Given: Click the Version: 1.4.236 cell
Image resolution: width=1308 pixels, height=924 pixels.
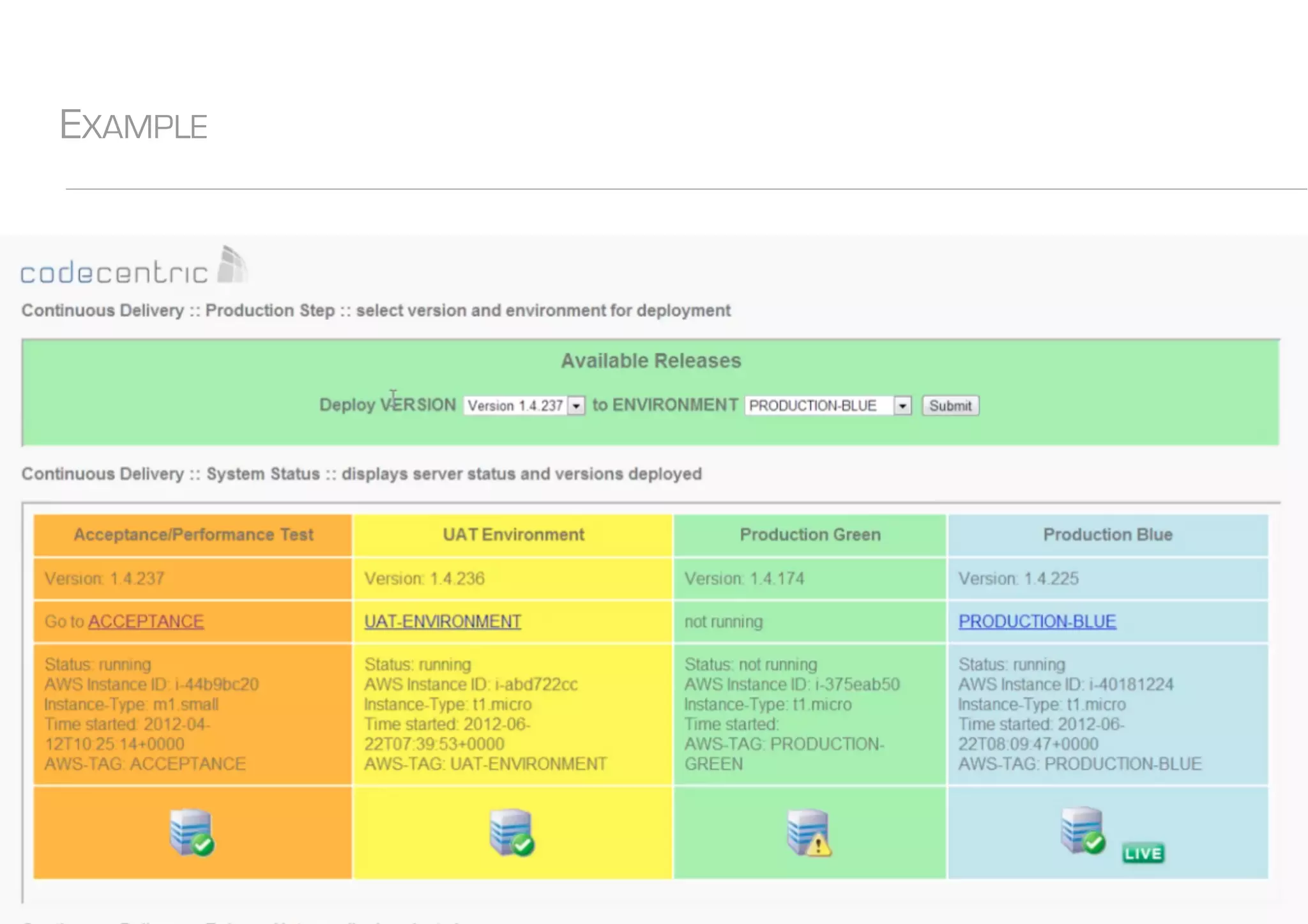Looking at the screenshot, I should (513, 579).
